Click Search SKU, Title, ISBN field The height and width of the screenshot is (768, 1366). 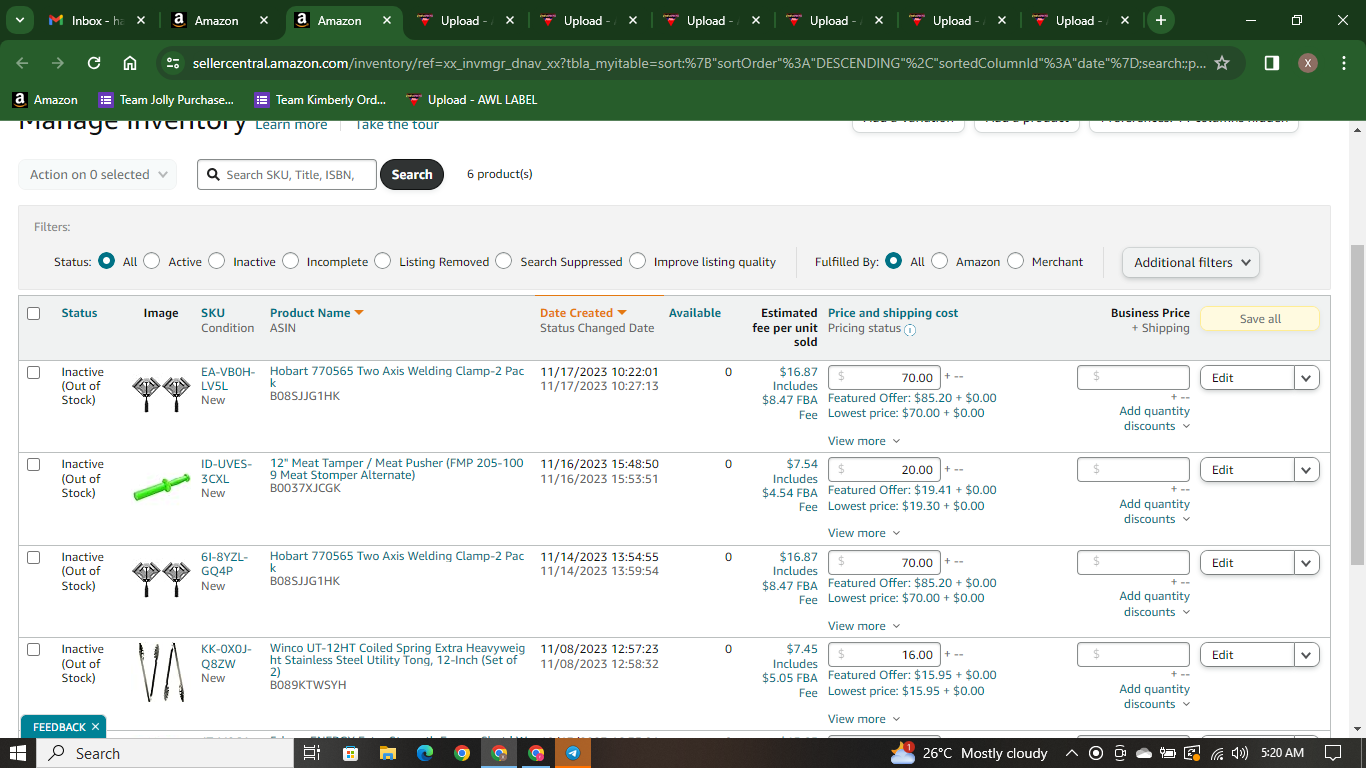(x=287, y=174)
